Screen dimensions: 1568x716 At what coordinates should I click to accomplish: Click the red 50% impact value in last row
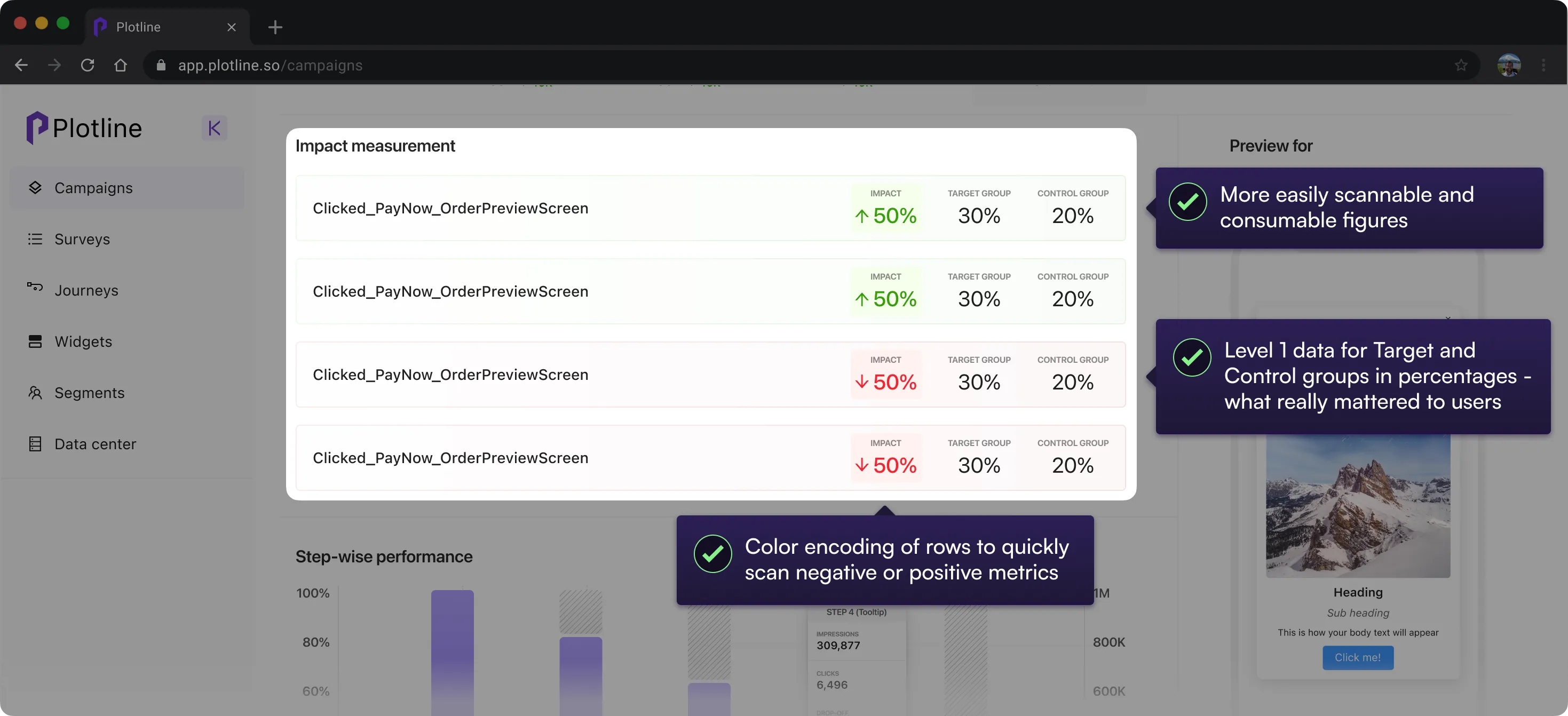pyautogui.click(x=894, y=465)
